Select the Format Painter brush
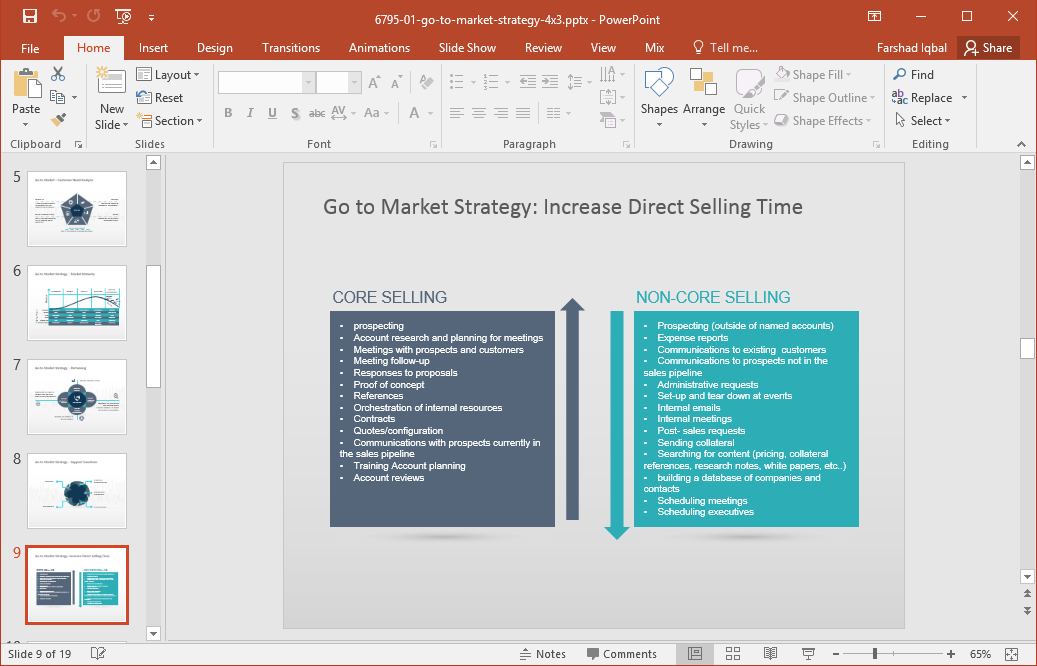The width and height of the screenshot is (1037, 666). [x=58, y=121]
